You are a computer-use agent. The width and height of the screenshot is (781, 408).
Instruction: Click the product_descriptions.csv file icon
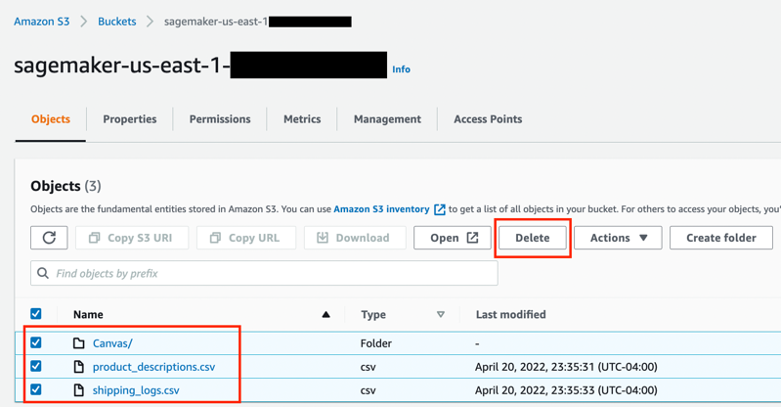[x=79, y=366]
